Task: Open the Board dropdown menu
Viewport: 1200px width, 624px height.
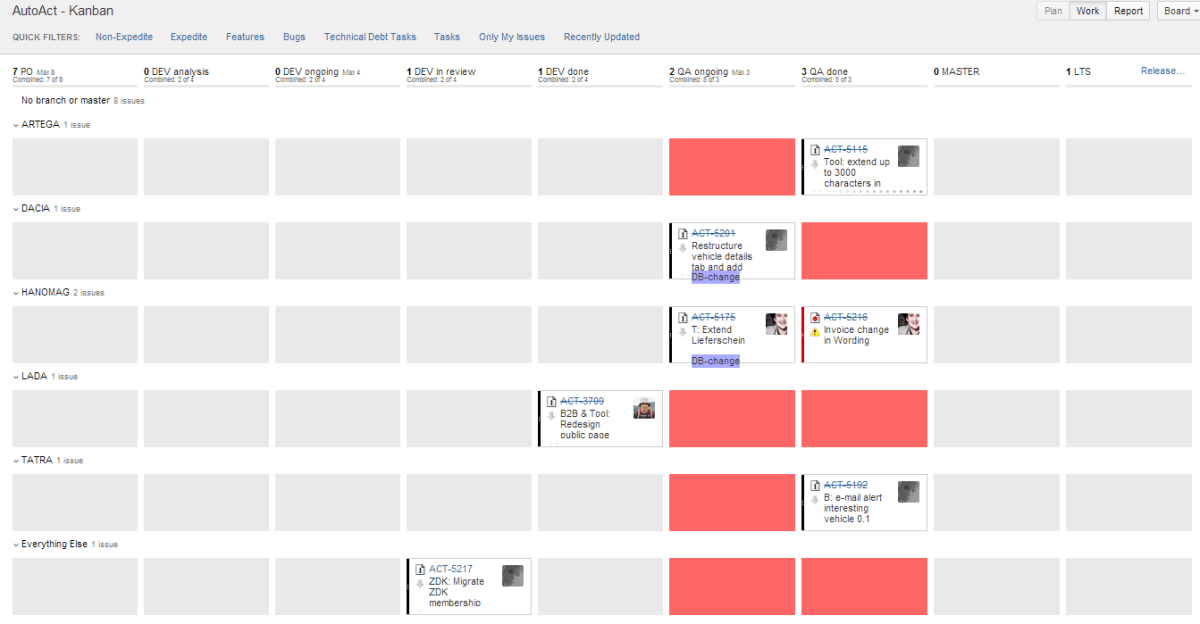Action: click(1177, 11)
